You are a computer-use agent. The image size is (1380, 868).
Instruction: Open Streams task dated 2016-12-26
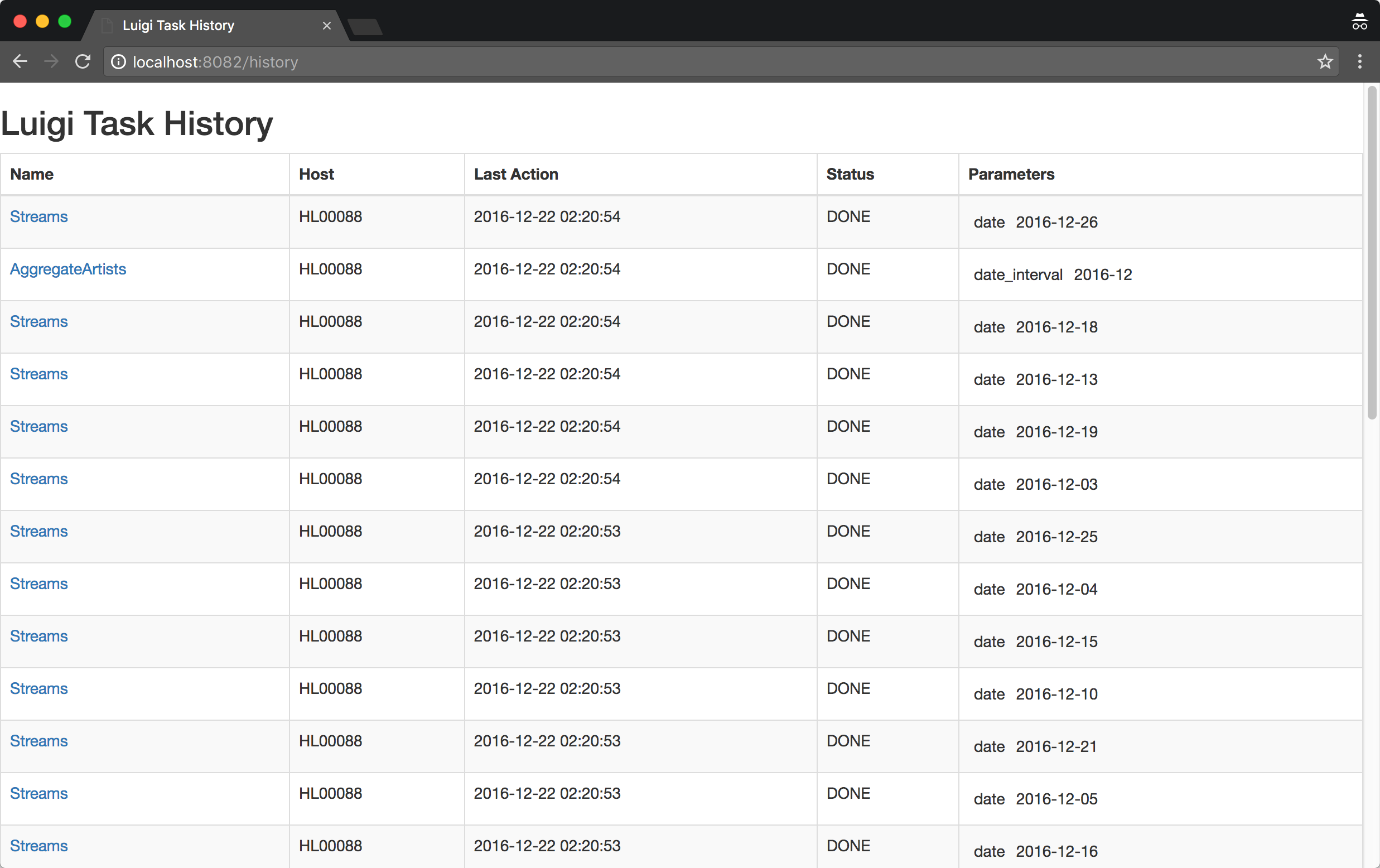(38, 216)
